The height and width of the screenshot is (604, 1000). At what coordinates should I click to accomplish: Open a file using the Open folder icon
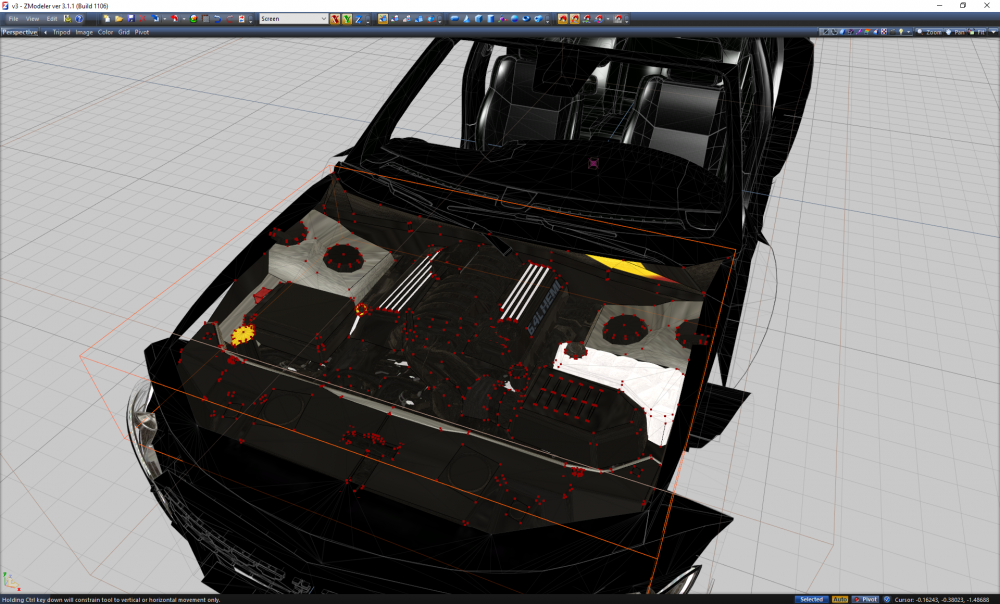(x=119, y=17)
